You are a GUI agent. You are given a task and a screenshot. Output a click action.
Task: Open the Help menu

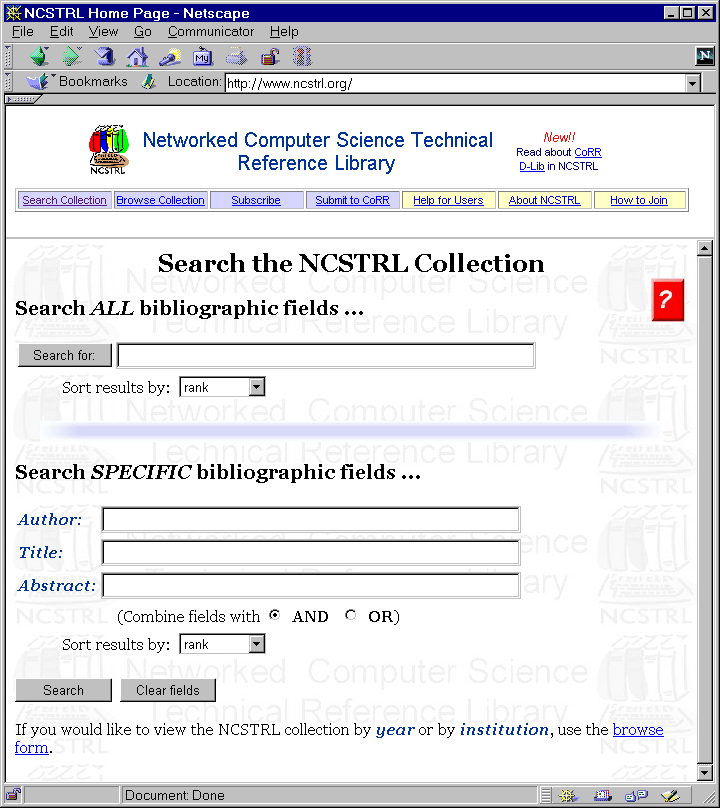[x=284, y=31]
